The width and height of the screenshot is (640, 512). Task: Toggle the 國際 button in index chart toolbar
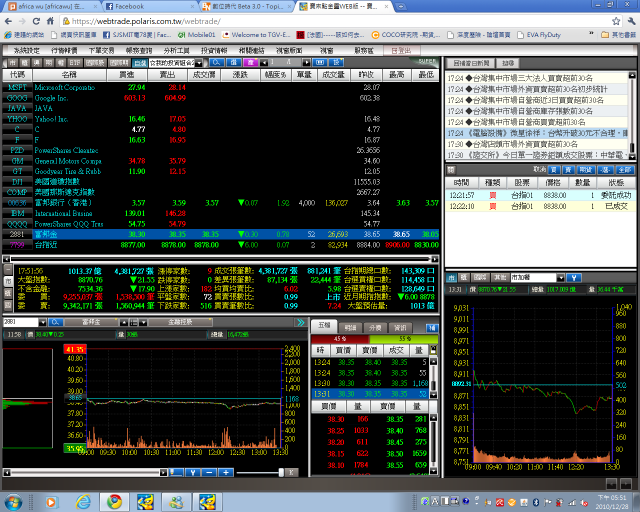pos(480,278)
